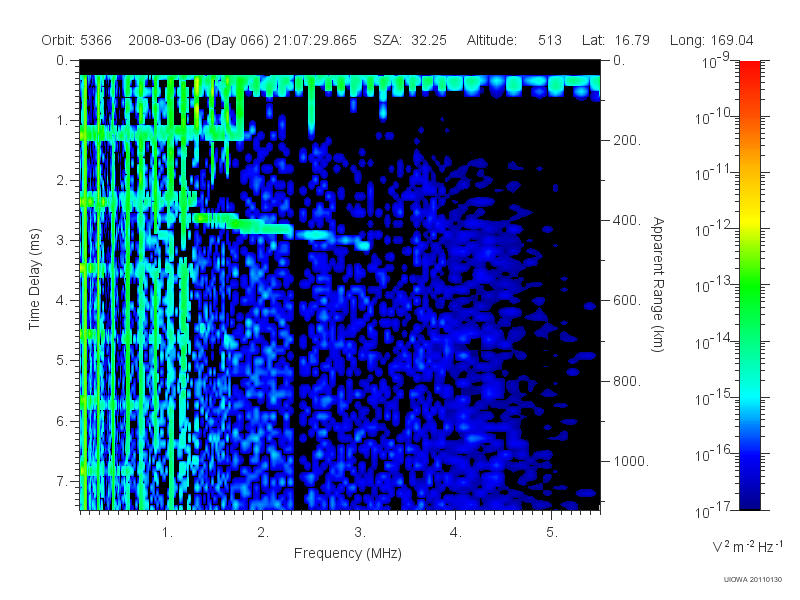The width and height of the screenshot is (800, 600).
Task: Click the Time Delay (ms) axis label
Action: 34,279
